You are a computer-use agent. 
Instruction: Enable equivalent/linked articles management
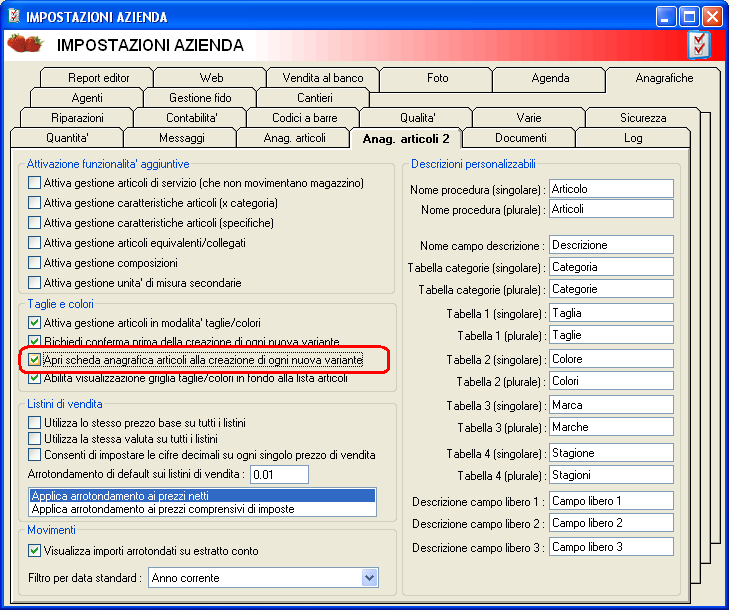coord(34,243)
